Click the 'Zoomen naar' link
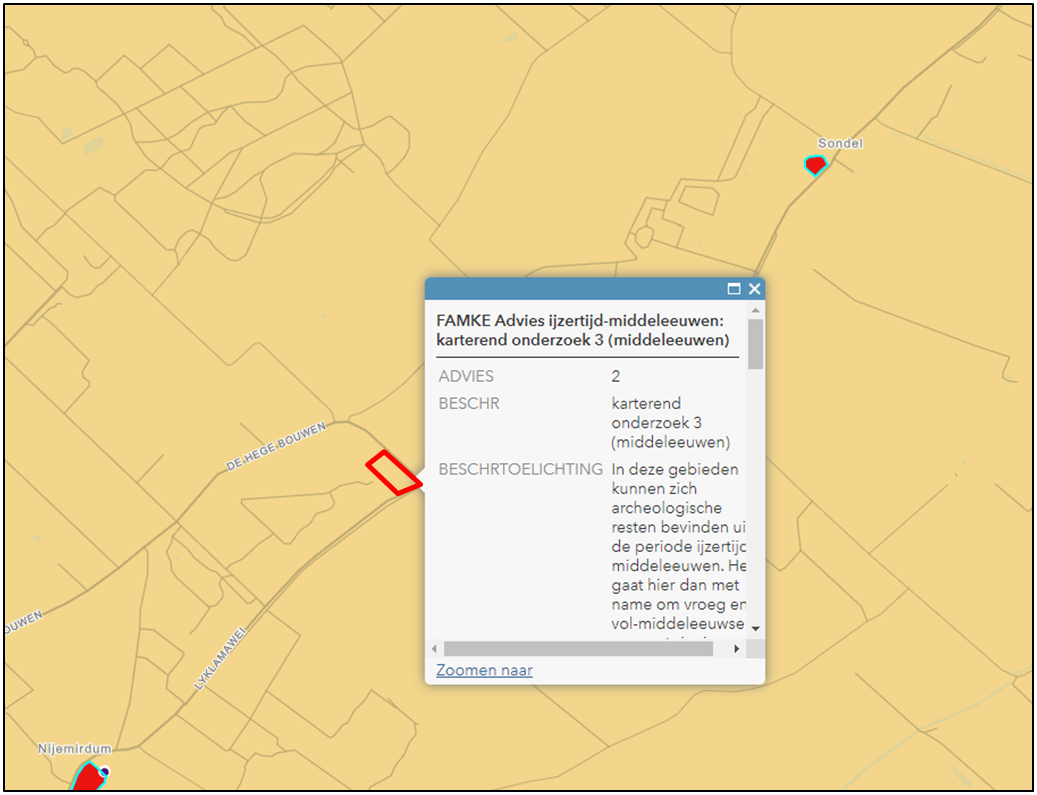The width and height of the screenshot is (1037, 795). (484, 670)
